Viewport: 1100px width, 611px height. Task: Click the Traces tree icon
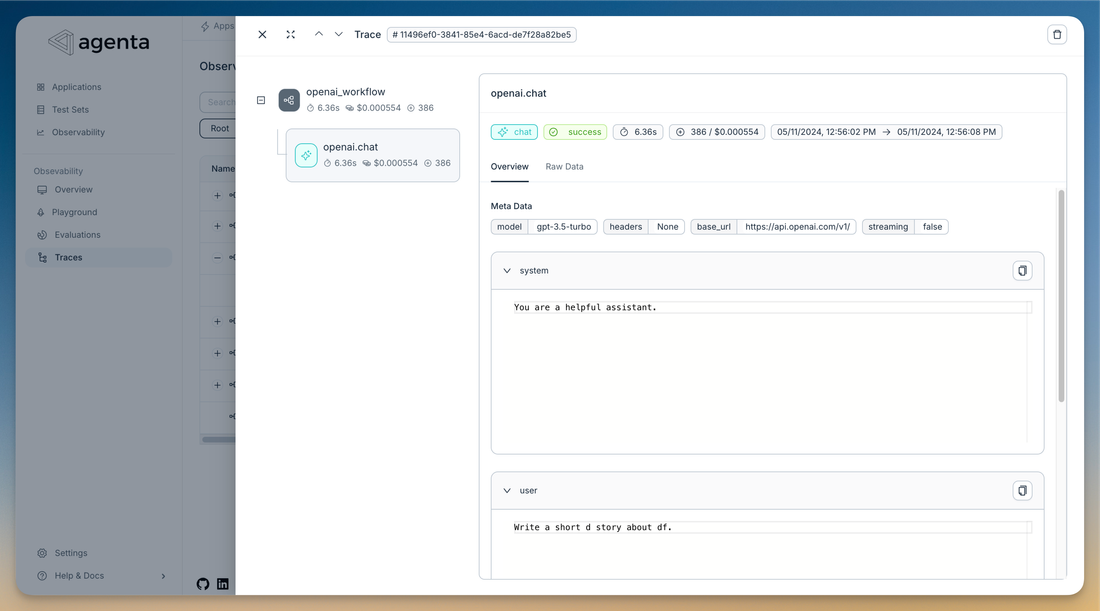pos(43,257)
